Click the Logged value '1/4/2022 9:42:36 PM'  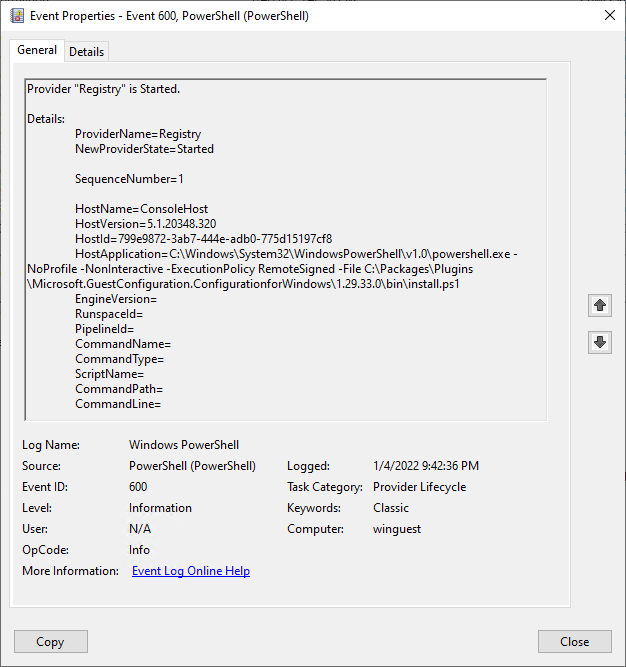[426, 466]
